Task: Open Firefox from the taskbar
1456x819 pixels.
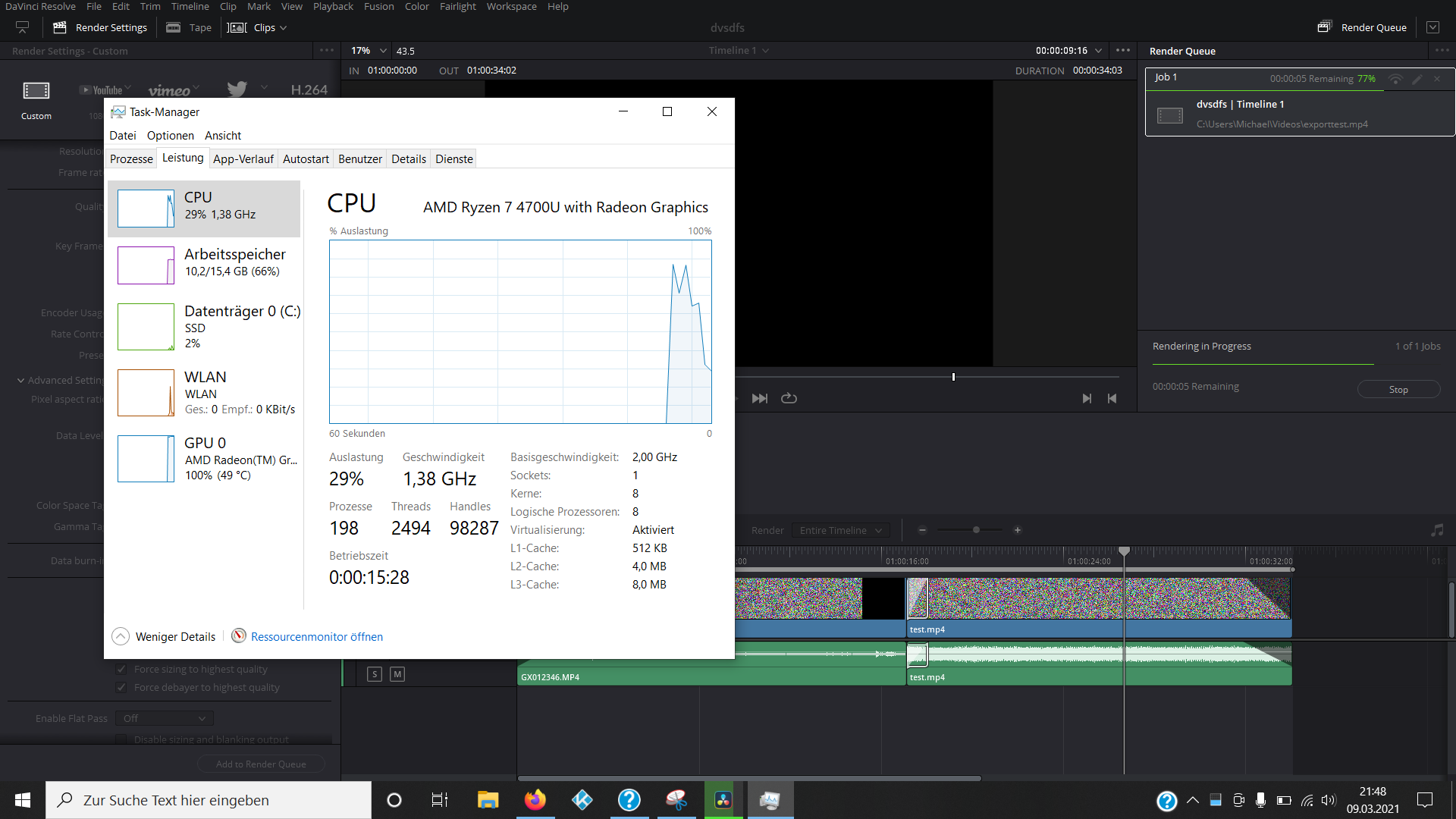Action: [x=535, y=800]
